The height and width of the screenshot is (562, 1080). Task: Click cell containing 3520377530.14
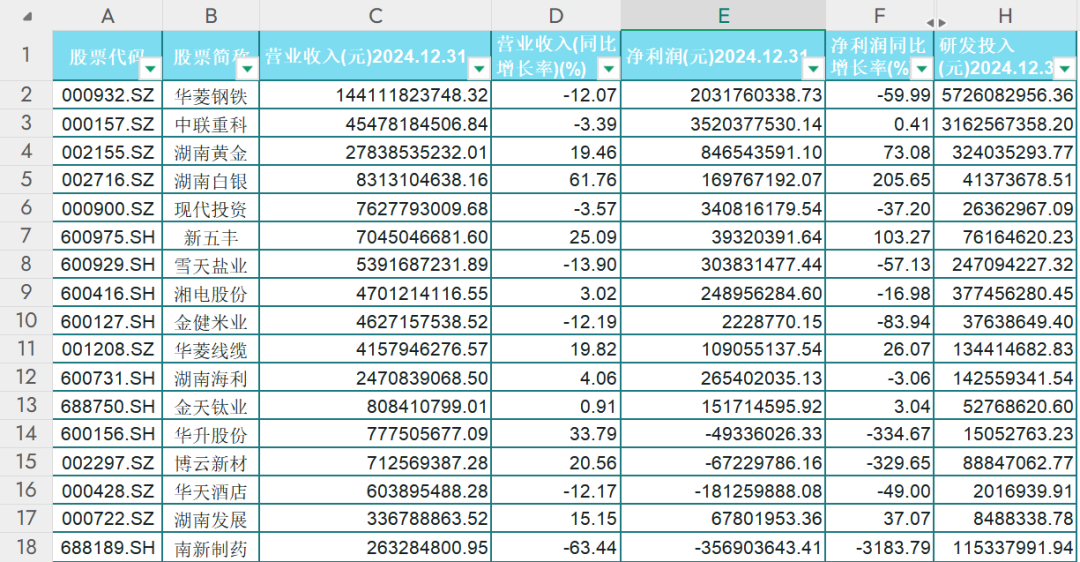723,124
